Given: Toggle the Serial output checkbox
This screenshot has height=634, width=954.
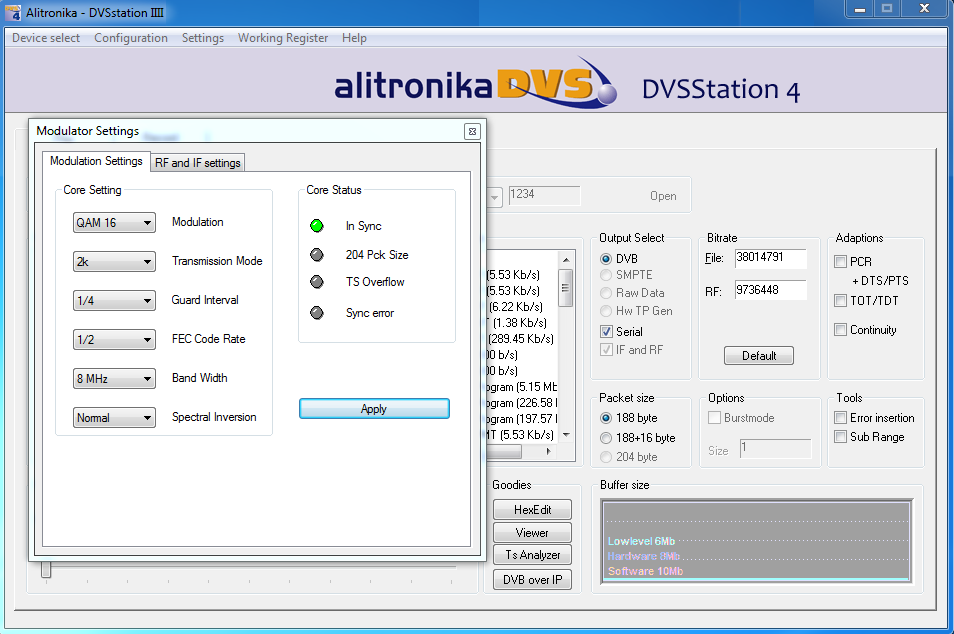Looking at the screenshot, I should 607,332.
